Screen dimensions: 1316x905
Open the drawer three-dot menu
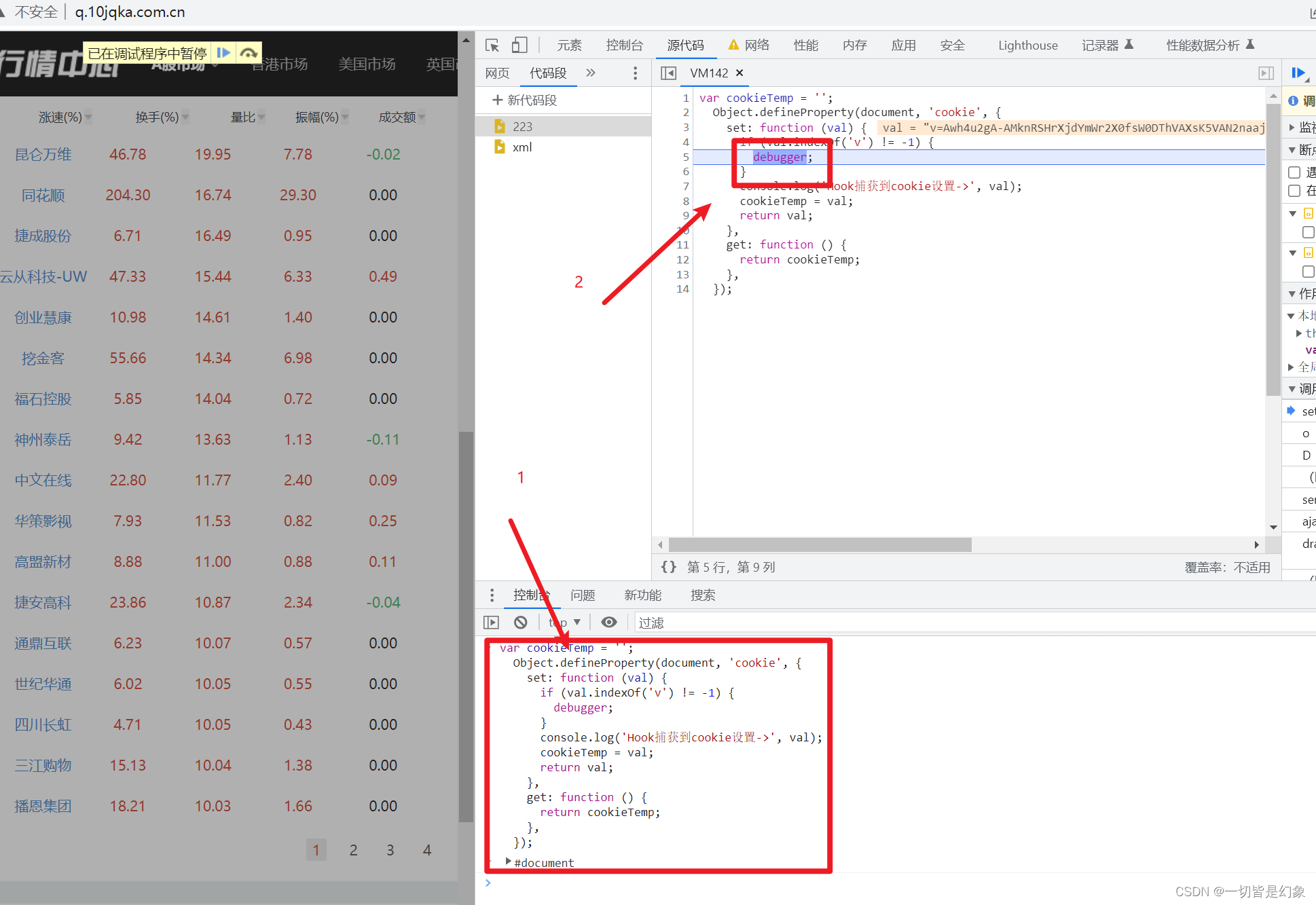492,595
